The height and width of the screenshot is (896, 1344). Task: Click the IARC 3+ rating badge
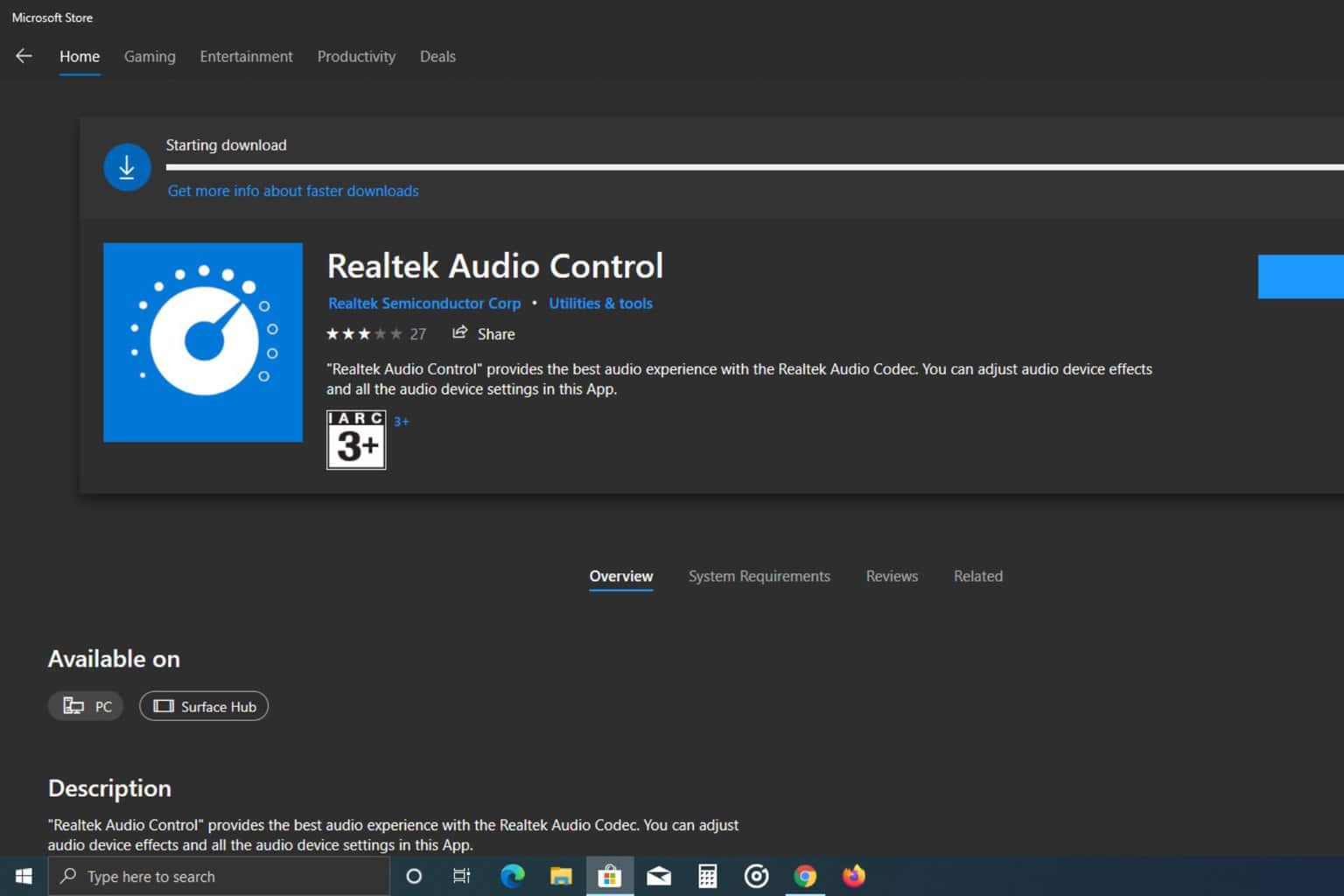(356, 440)
